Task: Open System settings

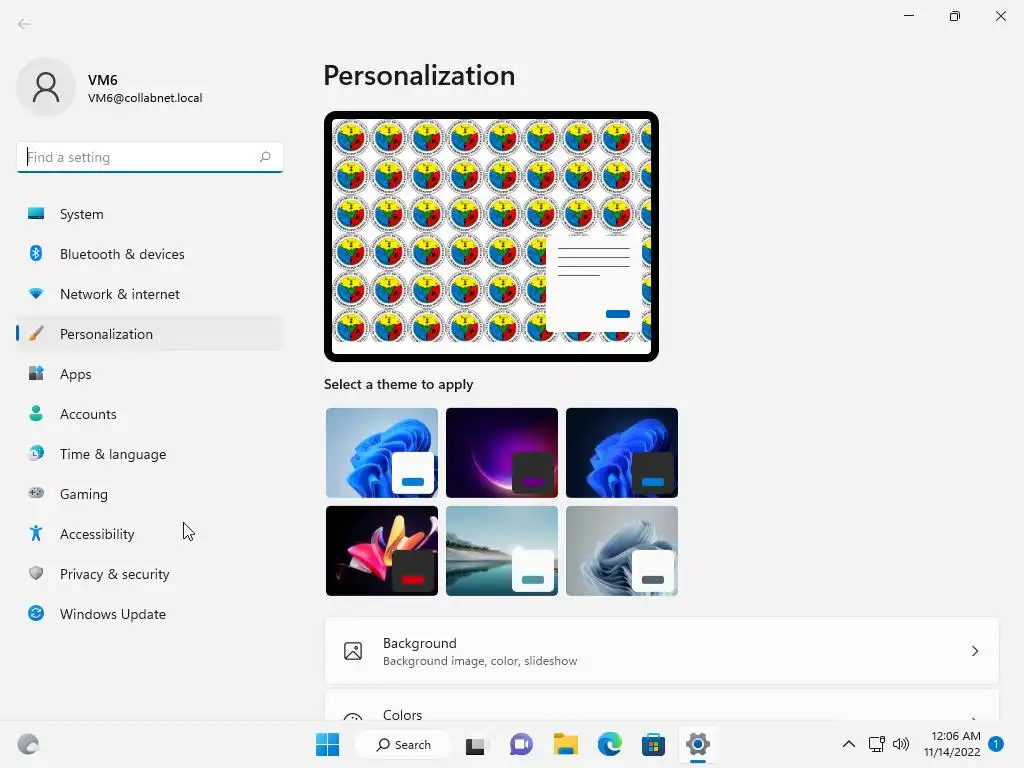Action: point(150,214)
